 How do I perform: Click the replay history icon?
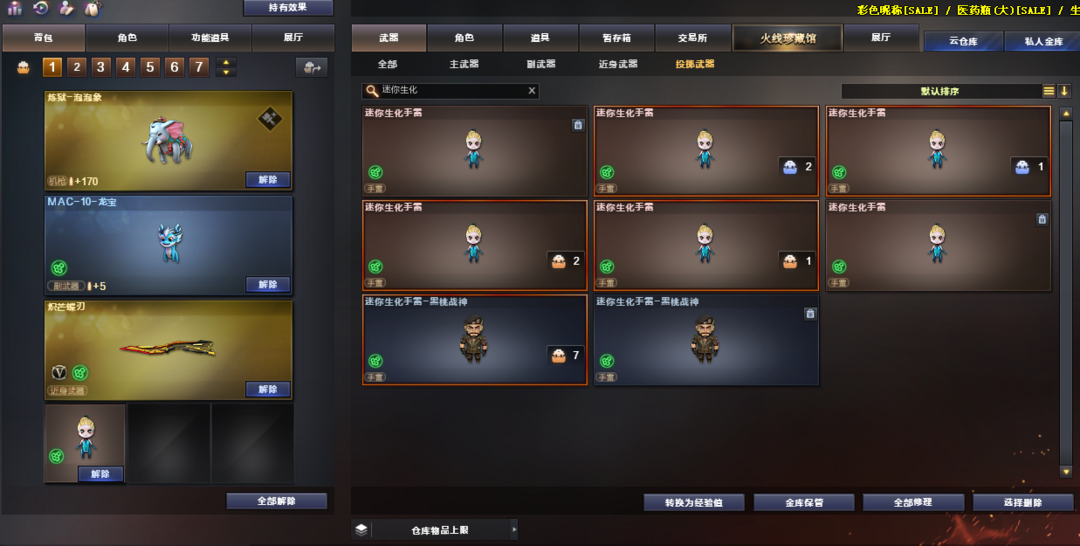pyautogui.click(x=41, y=8)
